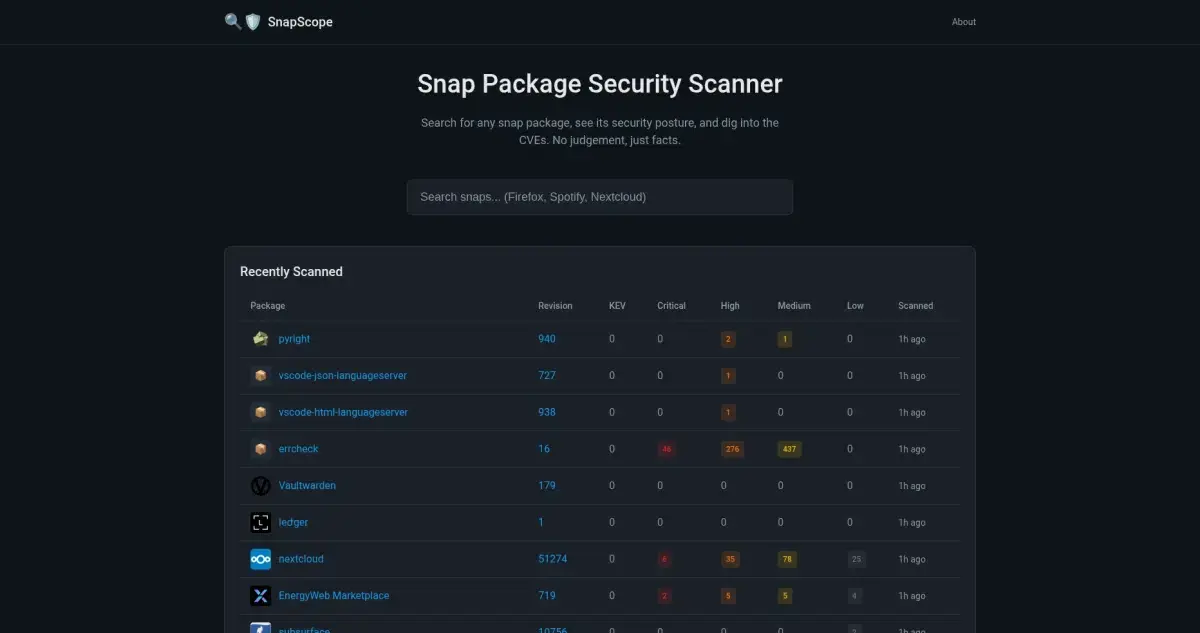
Task: Open revision 940 for pyright
Action: [547, 338]
